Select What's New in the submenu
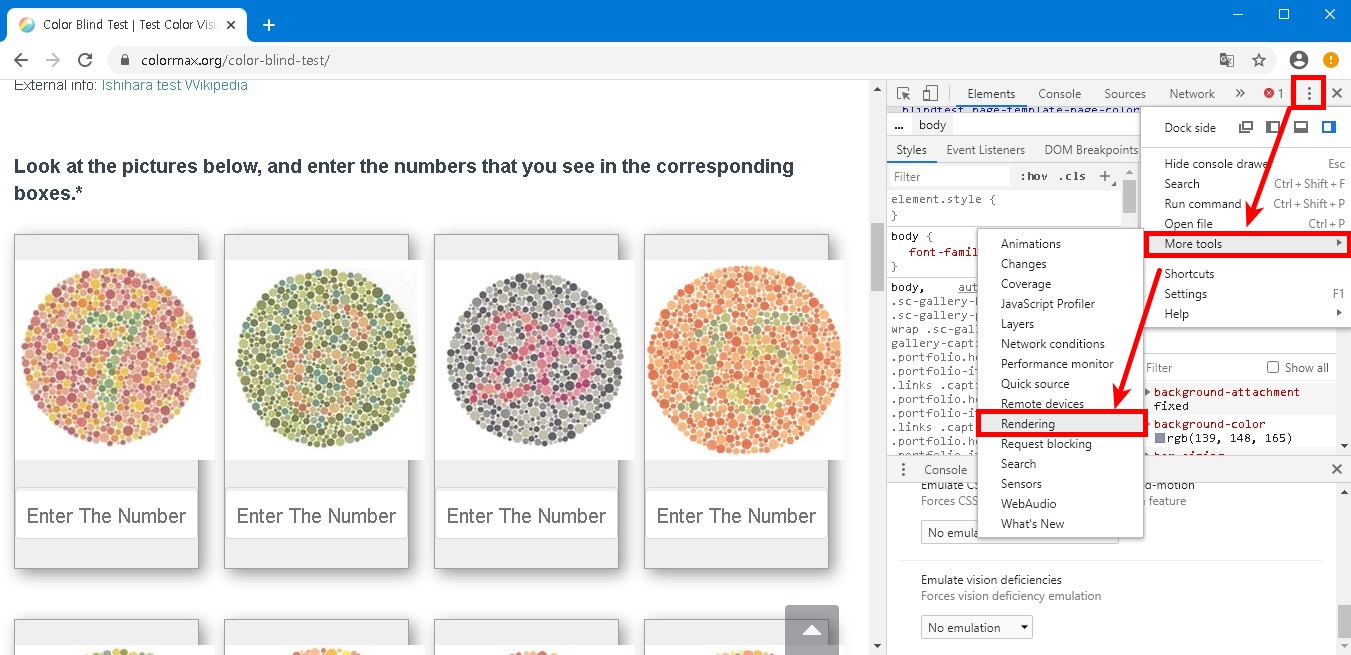Screen dimensions: 1351x655 coord(1061,524)
